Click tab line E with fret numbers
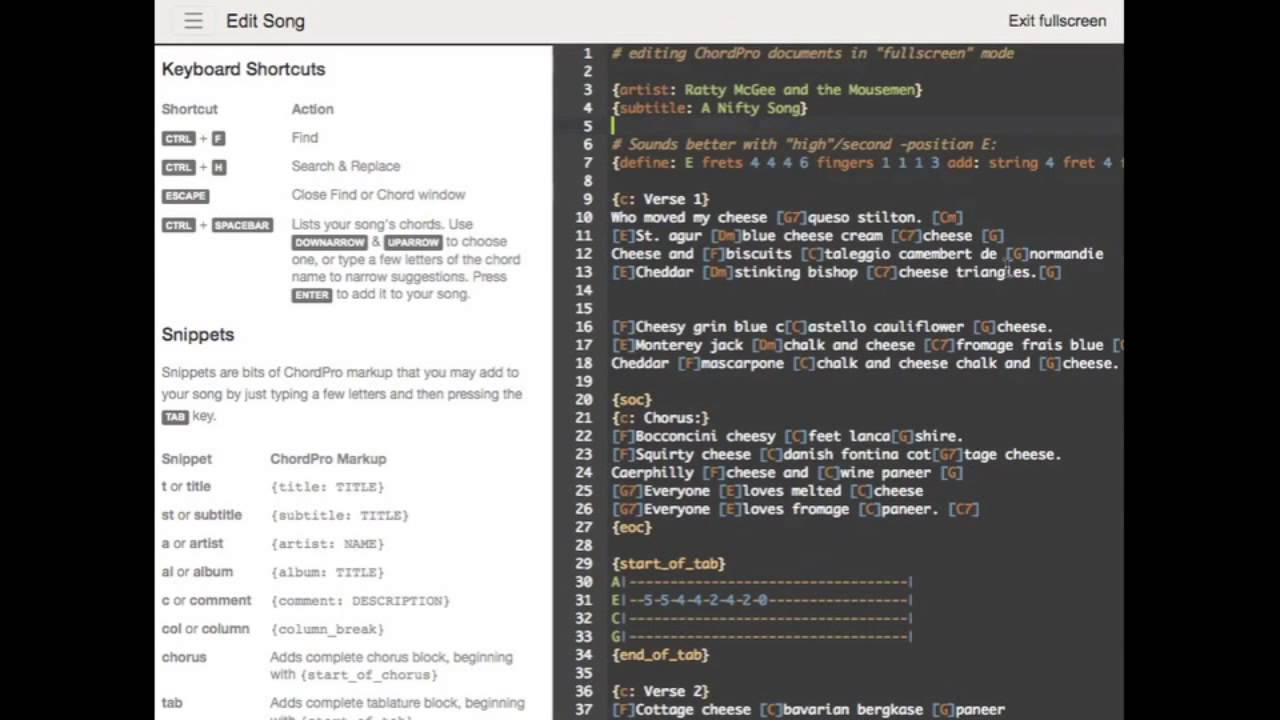This screenshot has width=1280, height=720. 762,600
